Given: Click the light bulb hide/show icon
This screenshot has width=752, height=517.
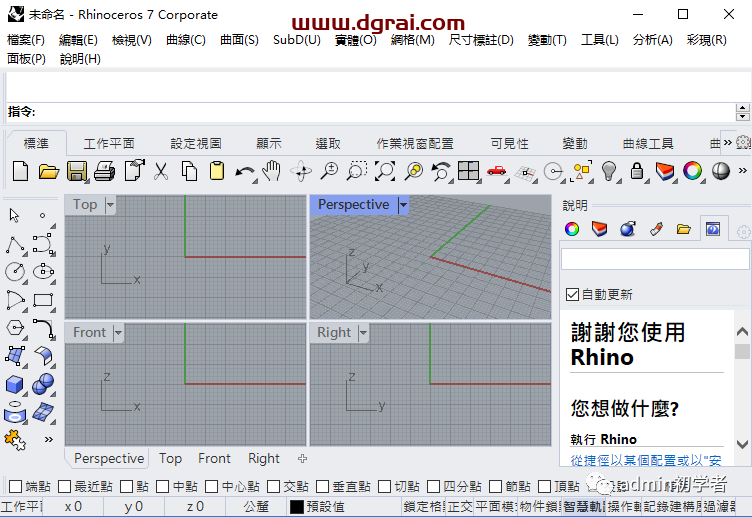Looking at the screenshot, I should tap(609, 171).
